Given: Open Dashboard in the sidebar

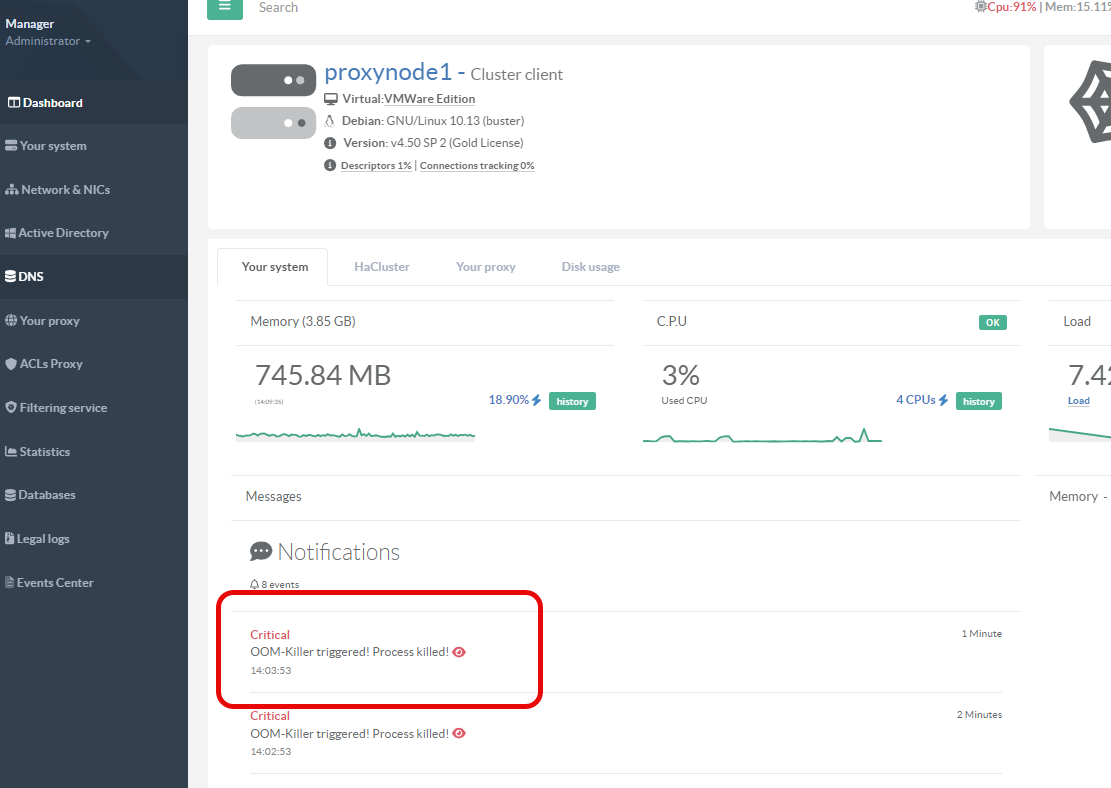Looking at the screenshot, I should (x=46, y=103).
